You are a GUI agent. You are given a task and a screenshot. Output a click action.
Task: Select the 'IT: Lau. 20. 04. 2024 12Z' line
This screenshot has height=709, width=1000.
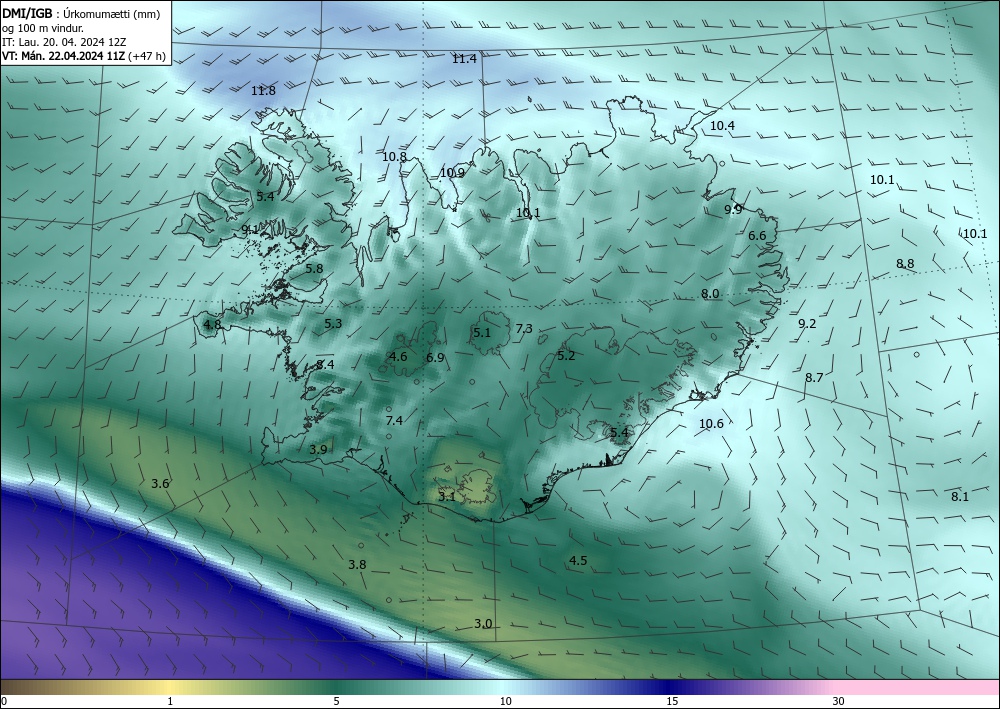[x=64, y=42]
